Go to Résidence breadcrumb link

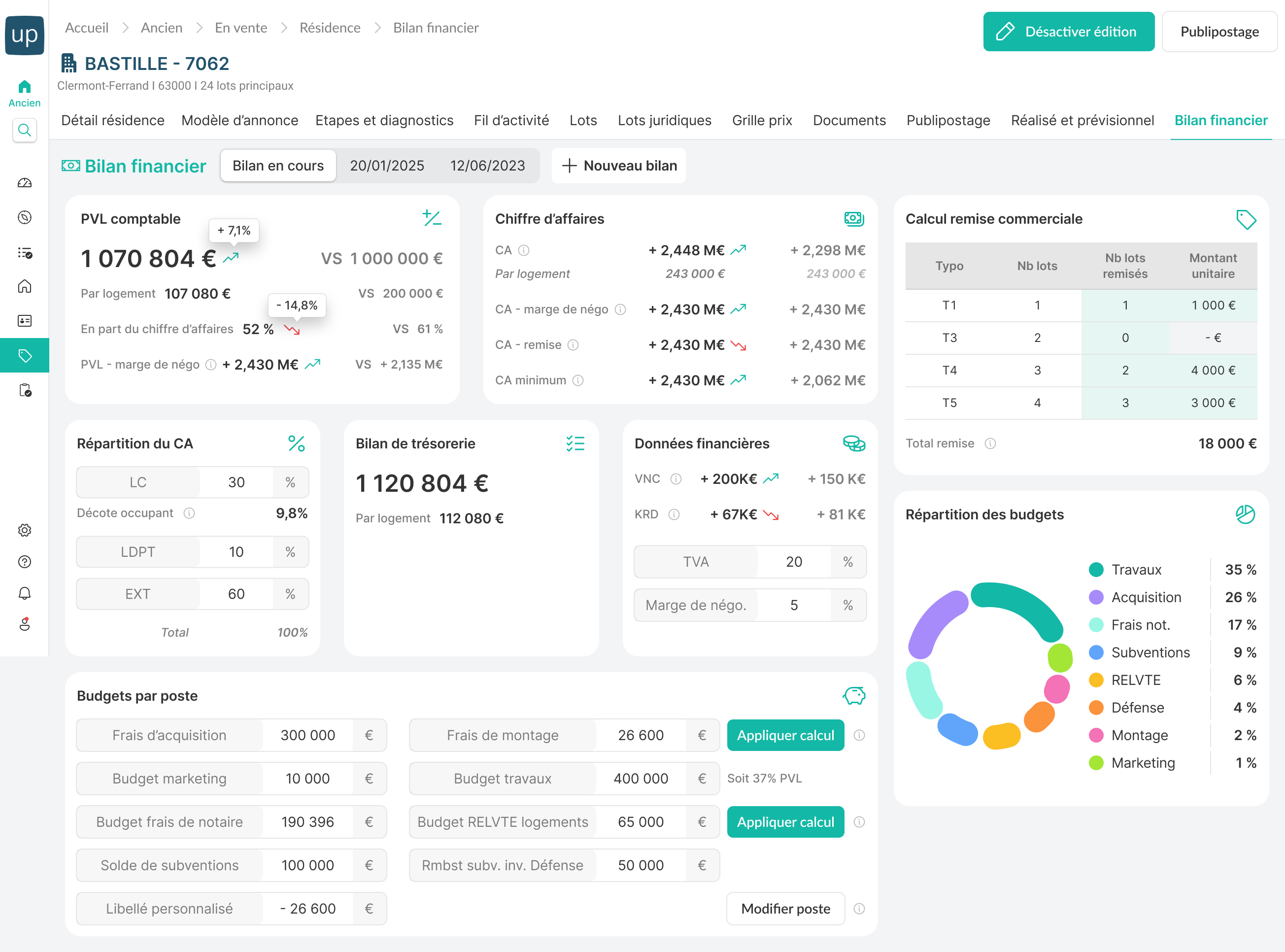(x=330, y=28)
